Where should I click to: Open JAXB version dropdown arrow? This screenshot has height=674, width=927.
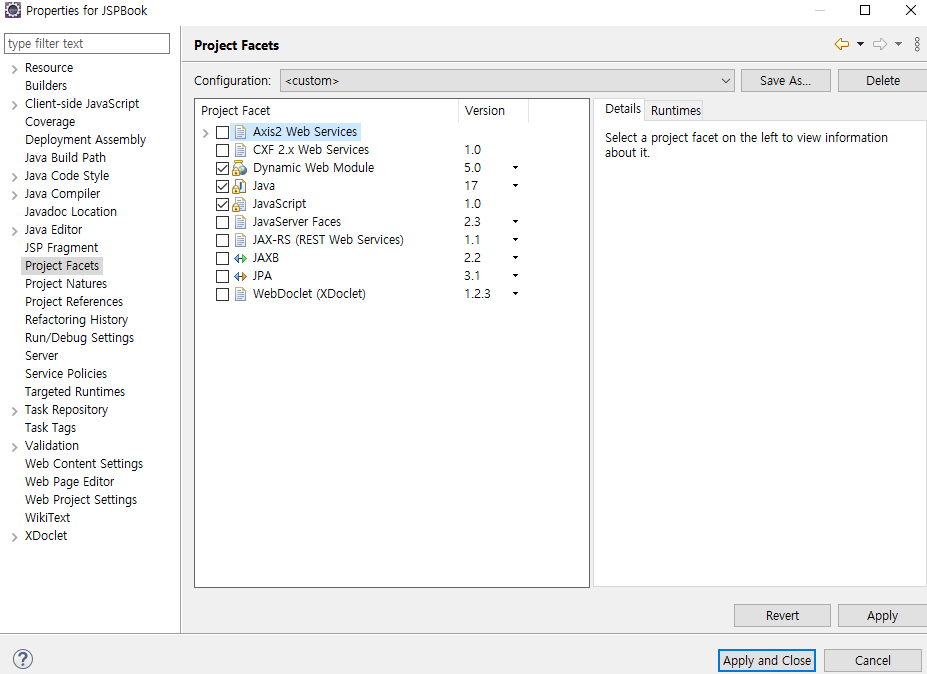(516, 258)
